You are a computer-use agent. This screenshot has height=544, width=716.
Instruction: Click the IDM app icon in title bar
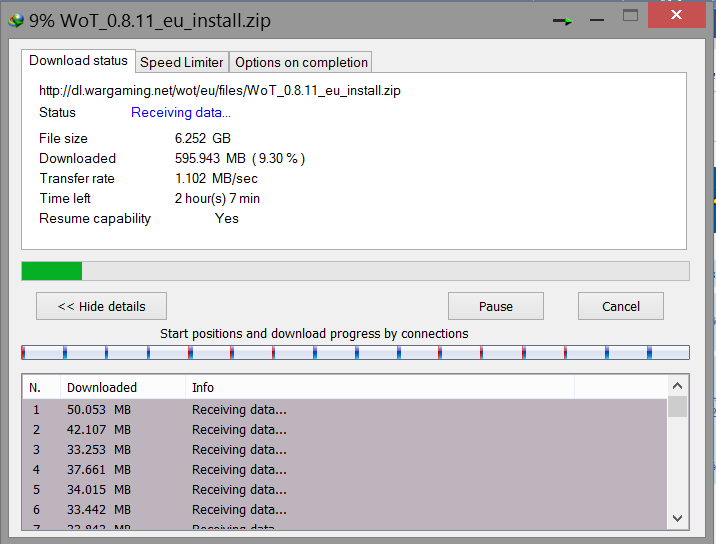pyautogui.click(x=15, y=20)
